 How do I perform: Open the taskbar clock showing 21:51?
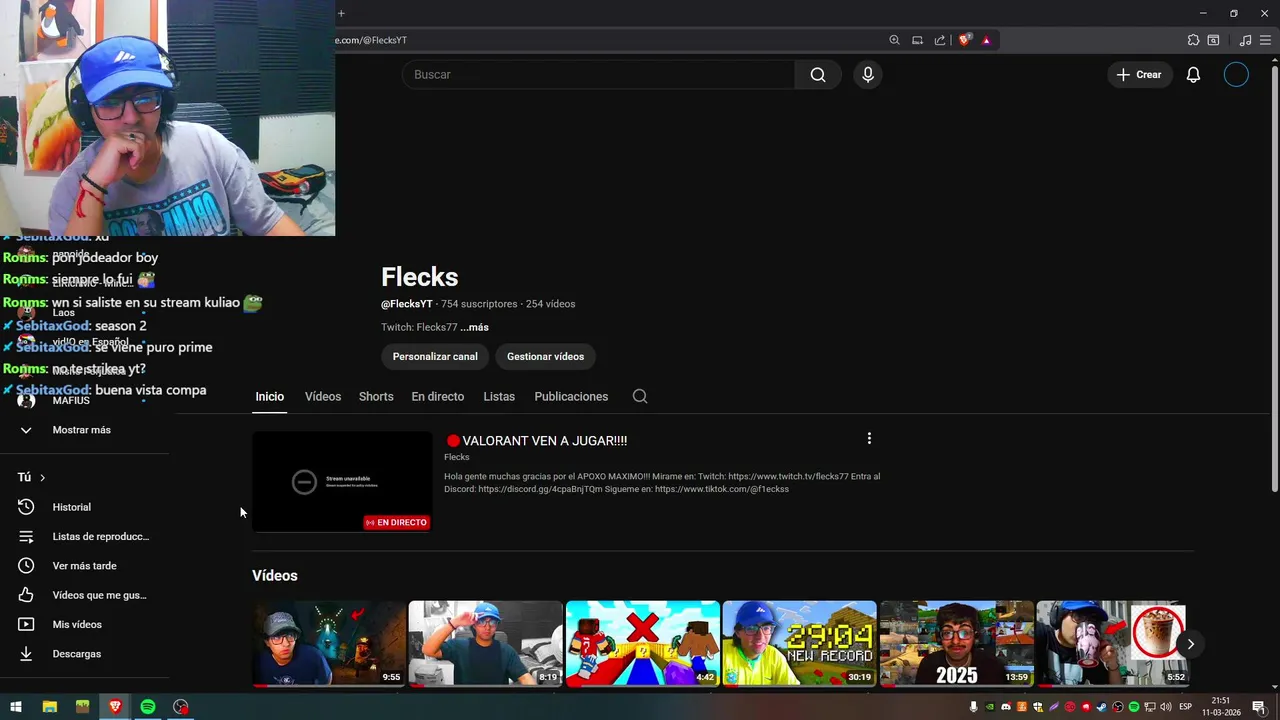1221,707
